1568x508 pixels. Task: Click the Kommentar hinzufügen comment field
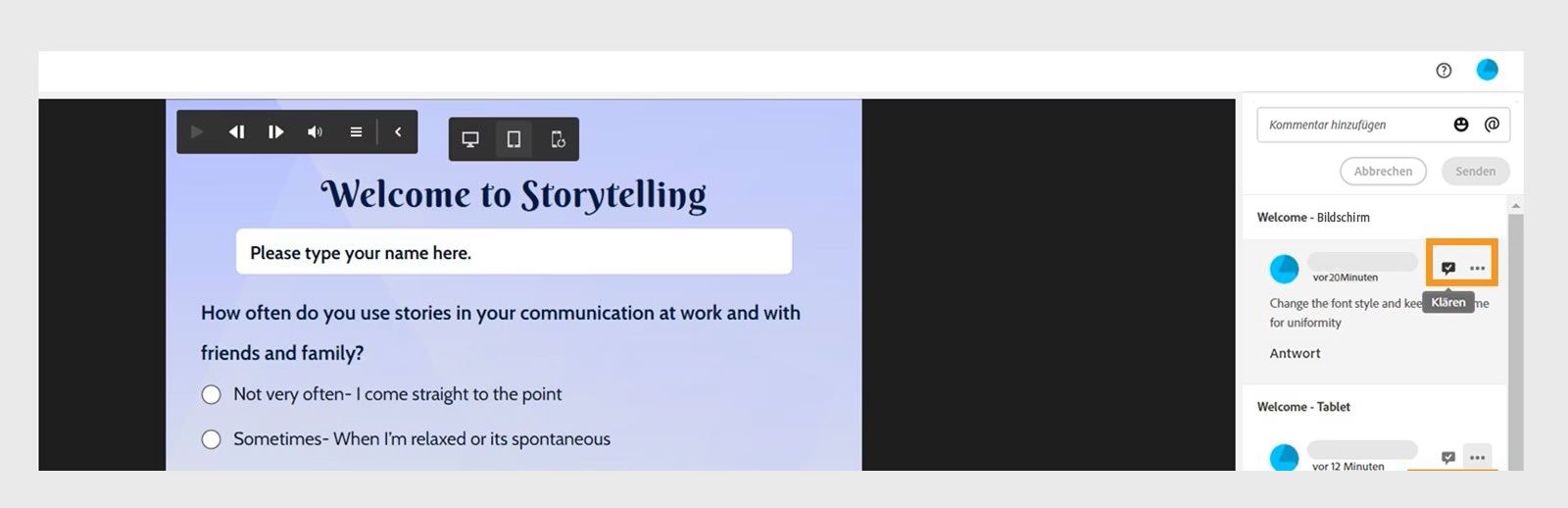[1352, 126]
